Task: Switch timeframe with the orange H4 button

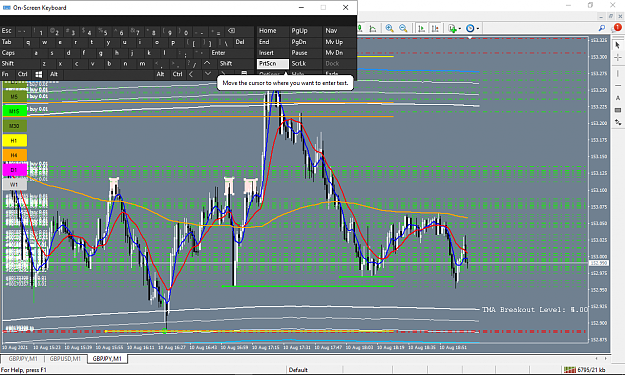Action: pyautogui.click(x=15, y=155)
